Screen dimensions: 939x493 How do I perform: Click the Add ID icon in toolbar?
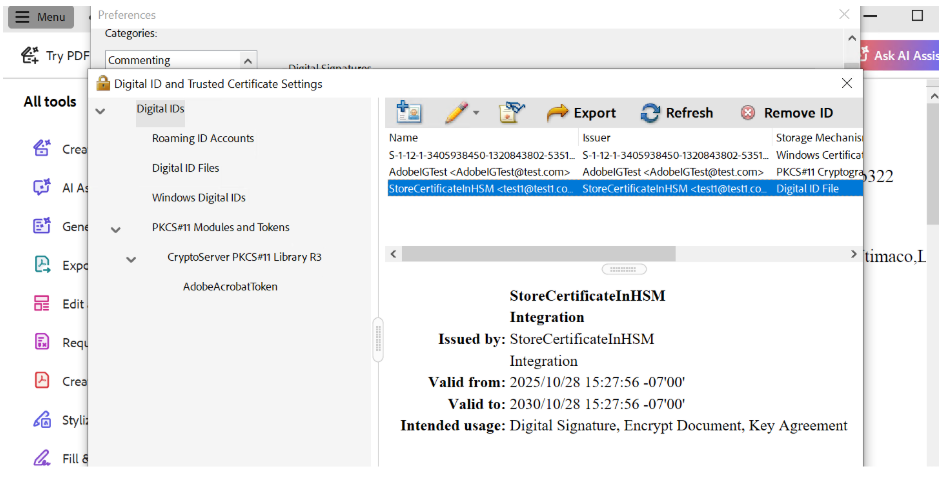point(408,113)
